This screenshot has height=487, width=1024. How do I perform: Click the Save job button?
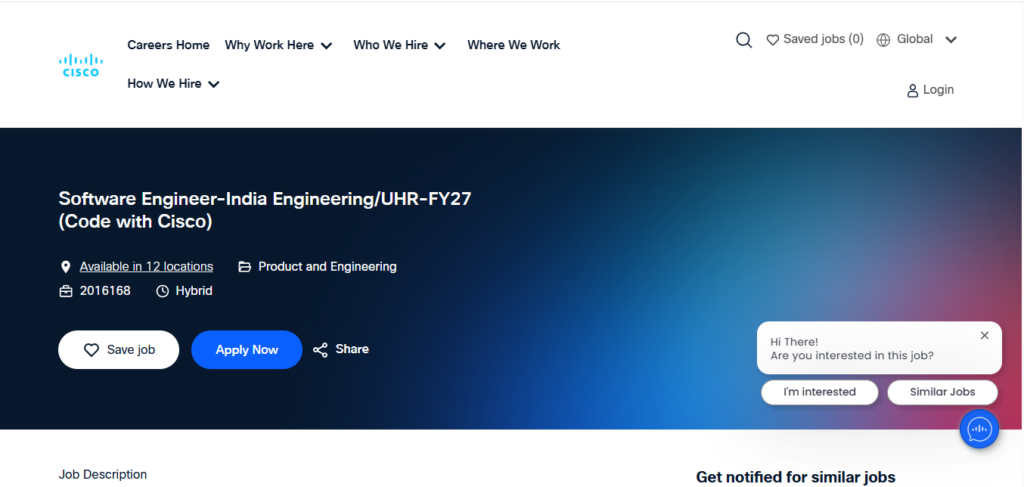click(119, 350)
